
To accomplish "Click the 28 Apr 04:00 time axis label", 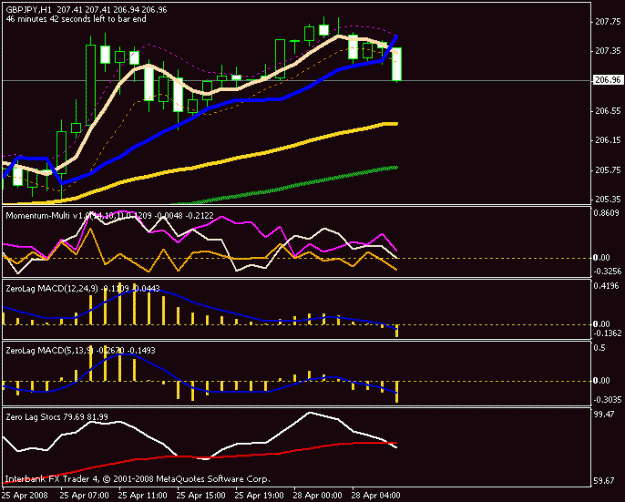I will click(375, 496).
